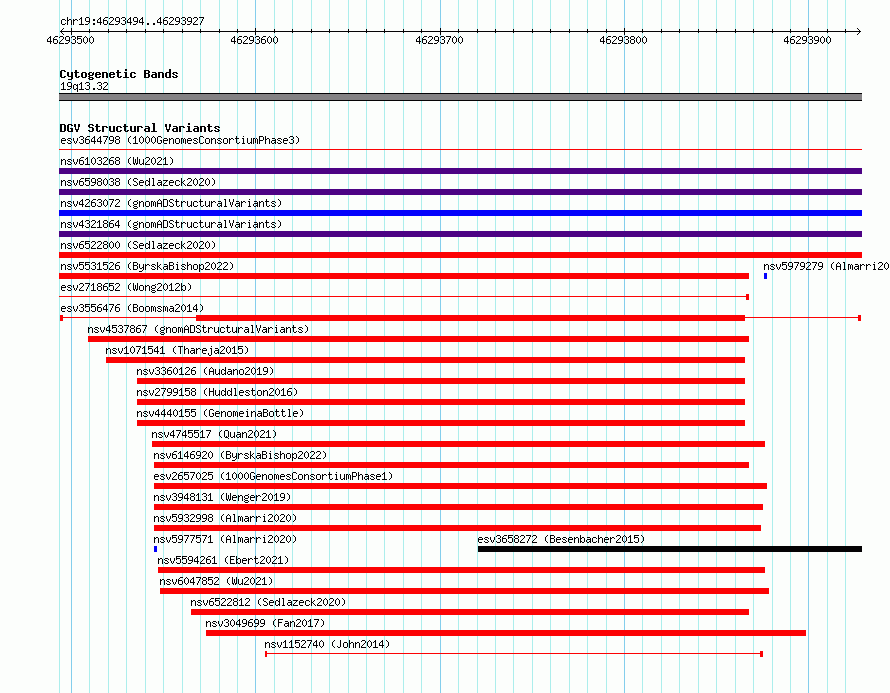This screenshot has width=890, height=693.
Task: Click nsv5932998 (Almarri2020) label
Action: (x=225, y=518)
